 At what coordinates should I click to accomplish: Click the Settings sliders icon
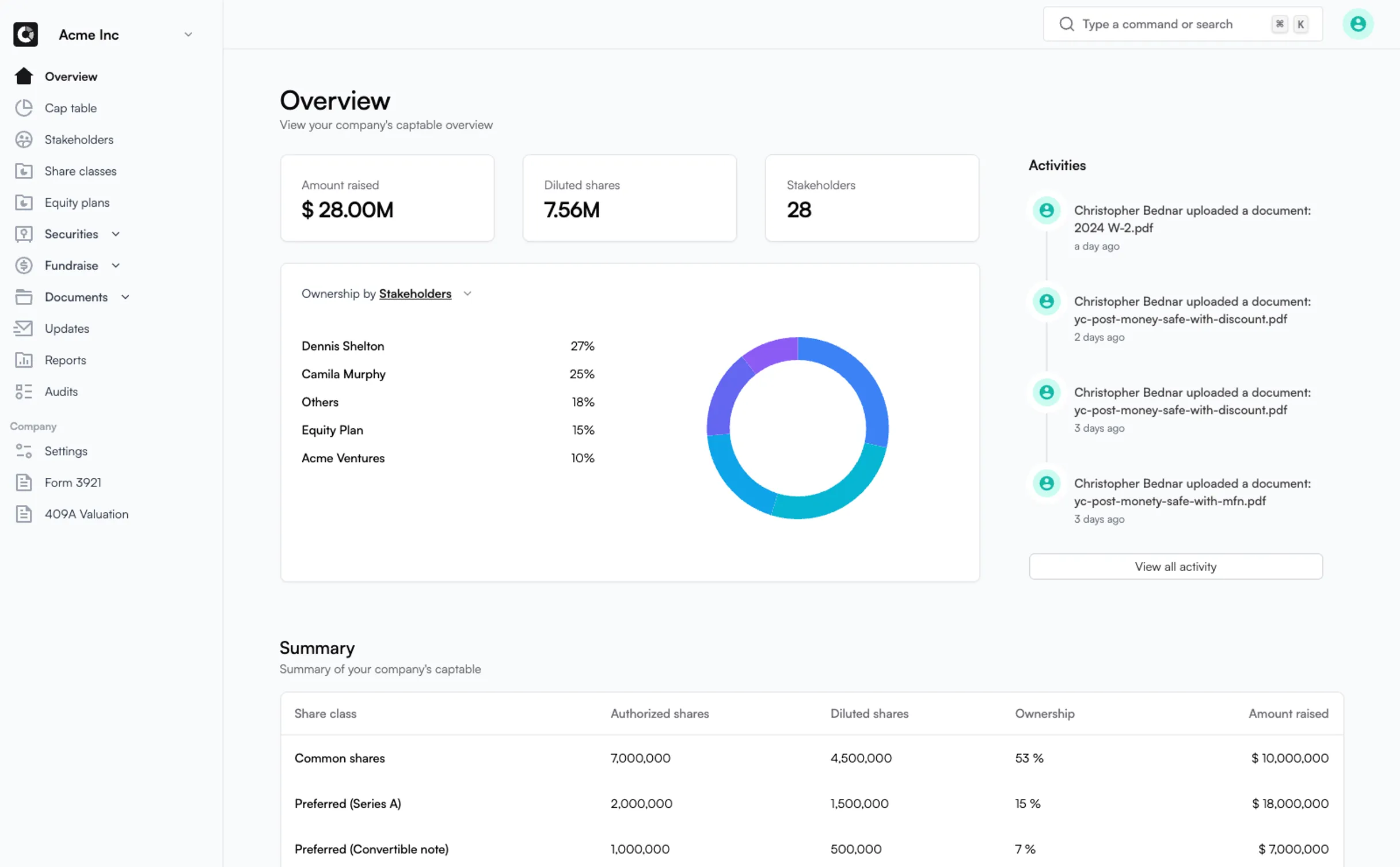[24, 451]
